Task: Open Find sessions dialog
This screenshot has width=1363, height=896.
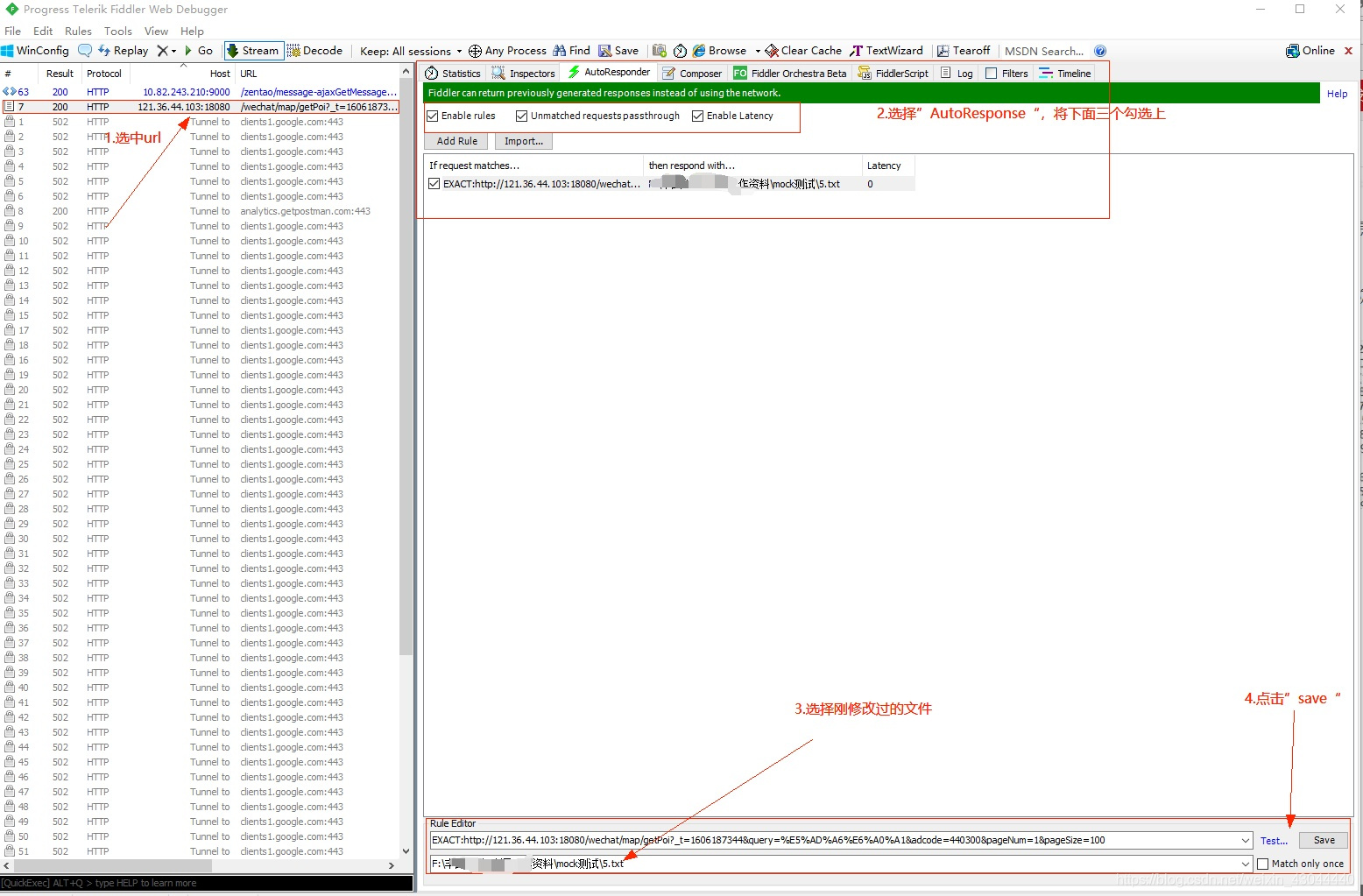Action: (x=571, y=51)
